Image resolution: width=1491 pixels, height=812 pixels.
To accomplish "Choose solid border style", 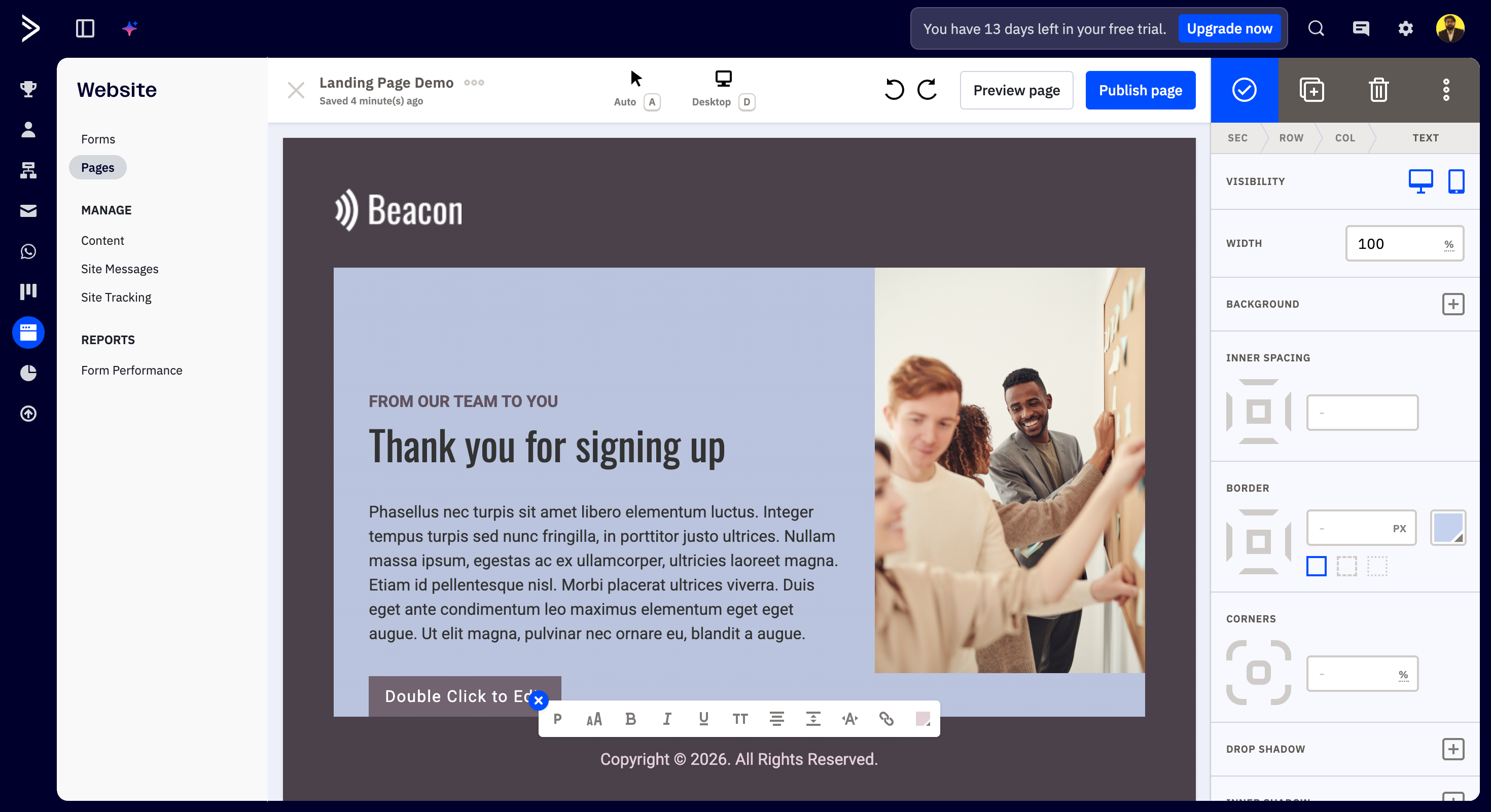I will (1316, 566).
